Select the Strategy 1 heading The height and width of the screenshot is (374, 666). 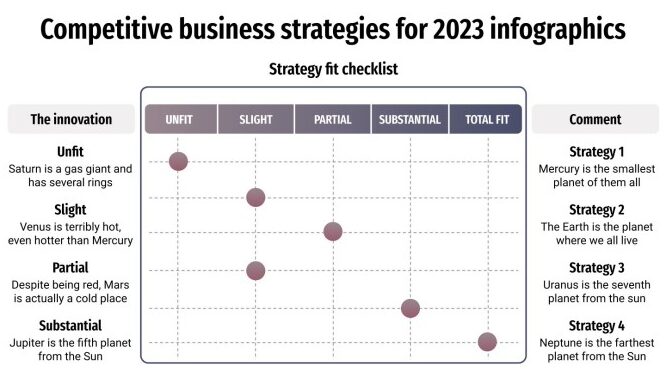596,152
